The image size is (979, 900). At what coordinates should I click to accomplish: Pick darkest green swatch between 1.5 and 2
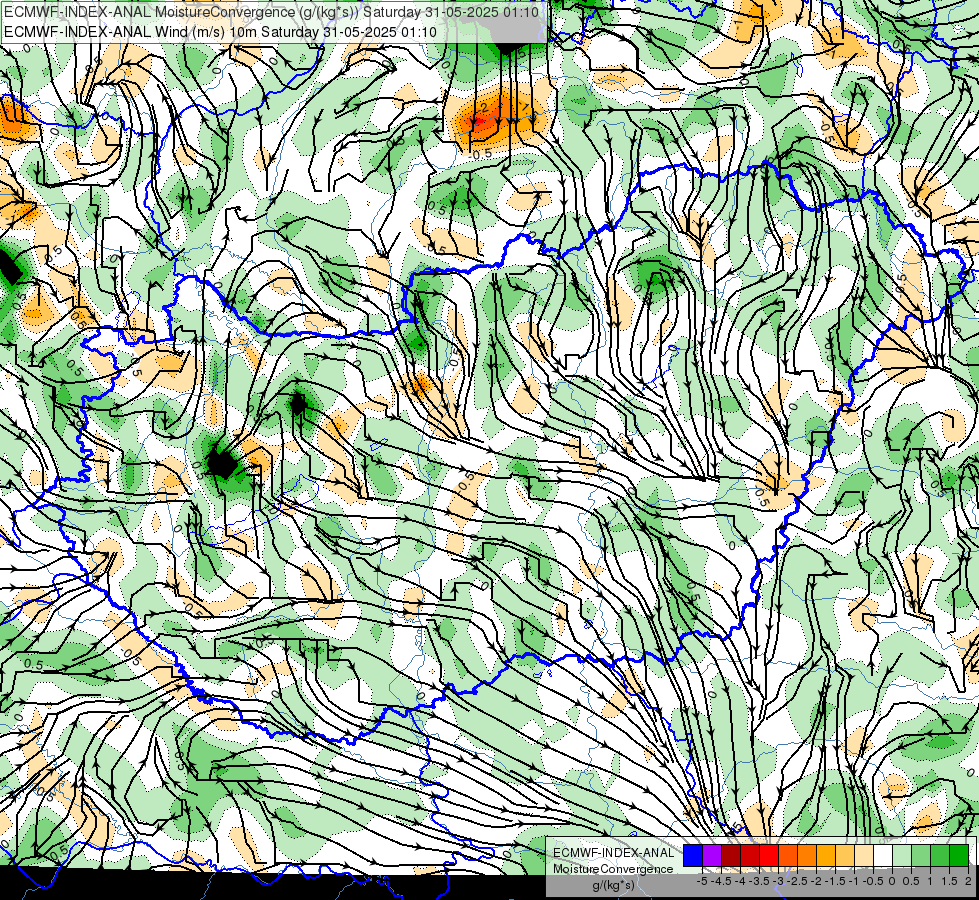[x=958, y=855]
